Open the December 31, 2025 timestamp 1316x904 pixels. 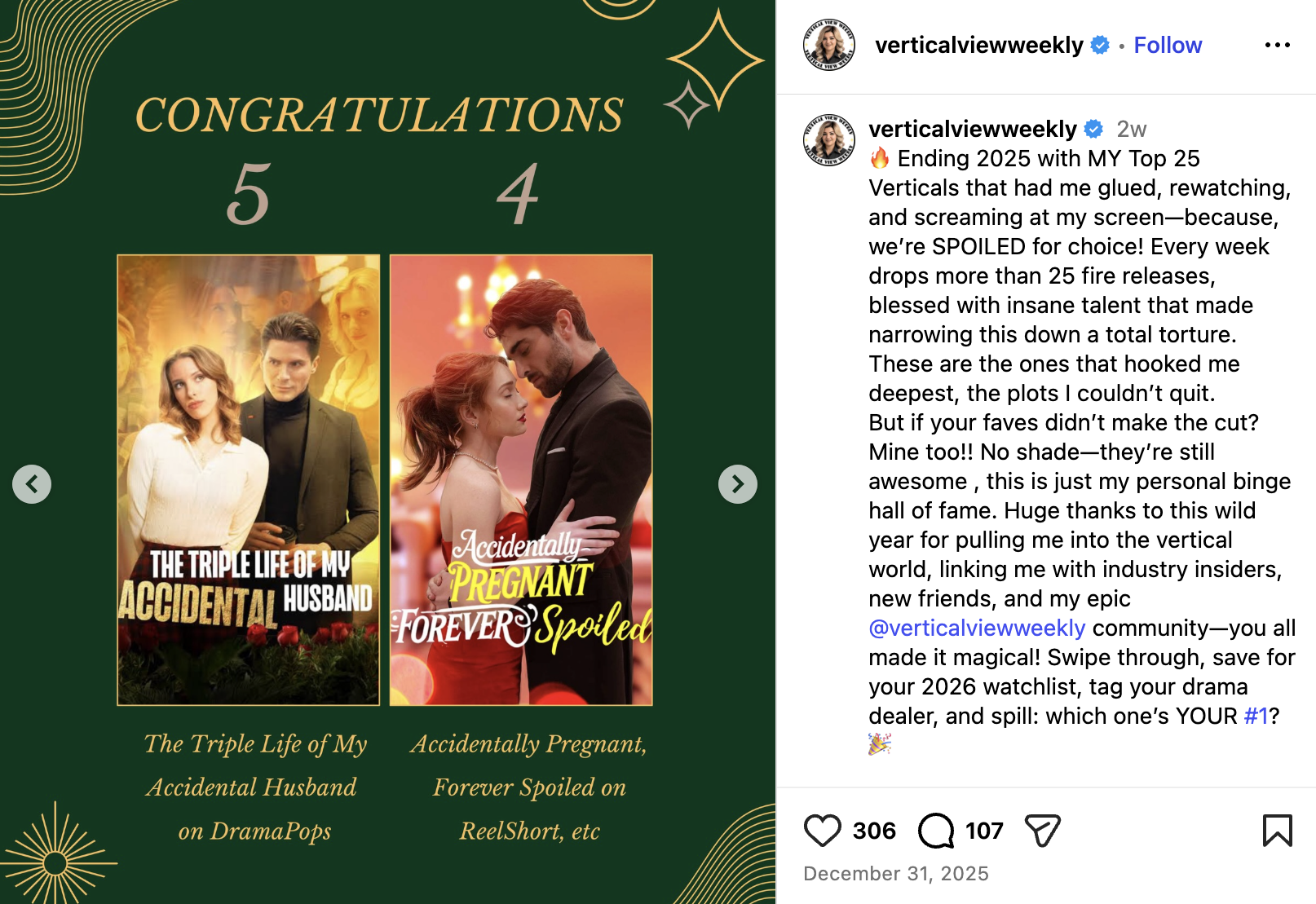895,874
